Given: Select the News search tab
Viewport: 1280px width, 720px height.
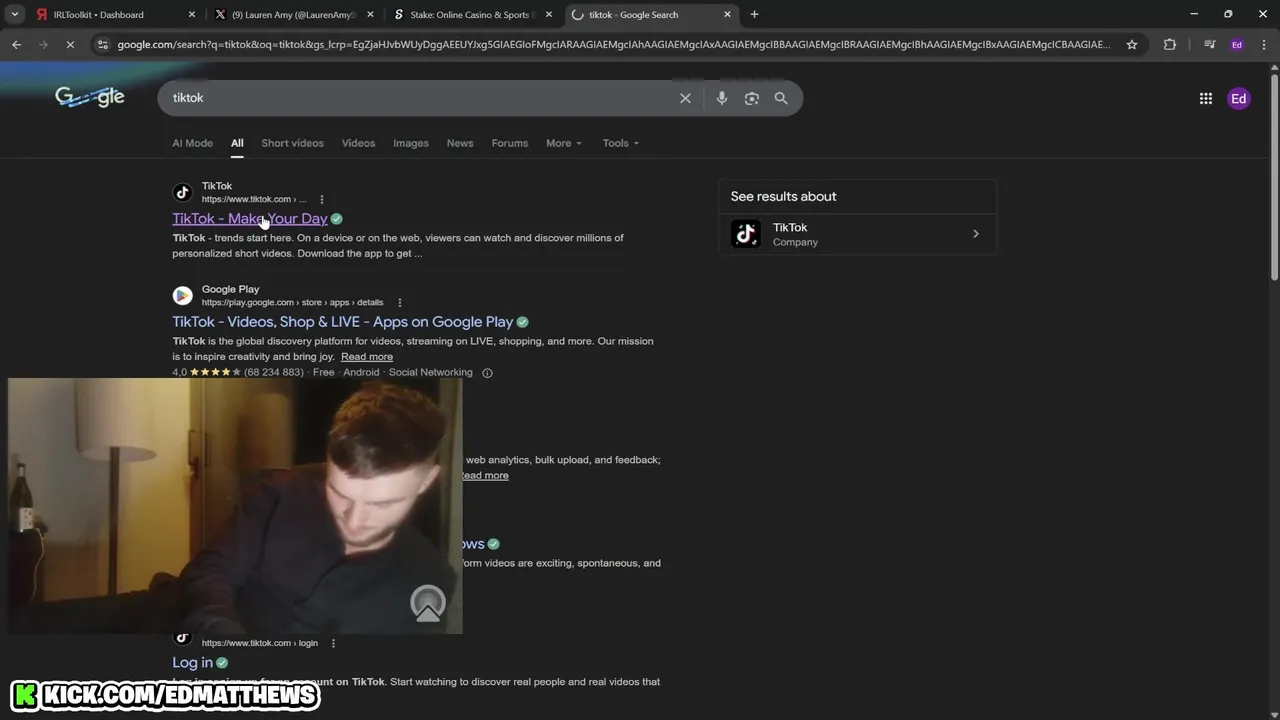Looking at the screenshot, I should (x=460, y=143).
